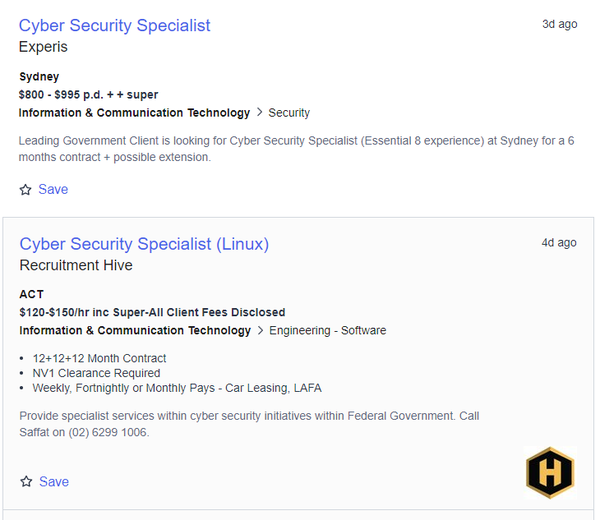600x520 pixels.
Task: Open the Cyber Security Specialist job title
Action: pyautogui.click(x=114, y=26)
